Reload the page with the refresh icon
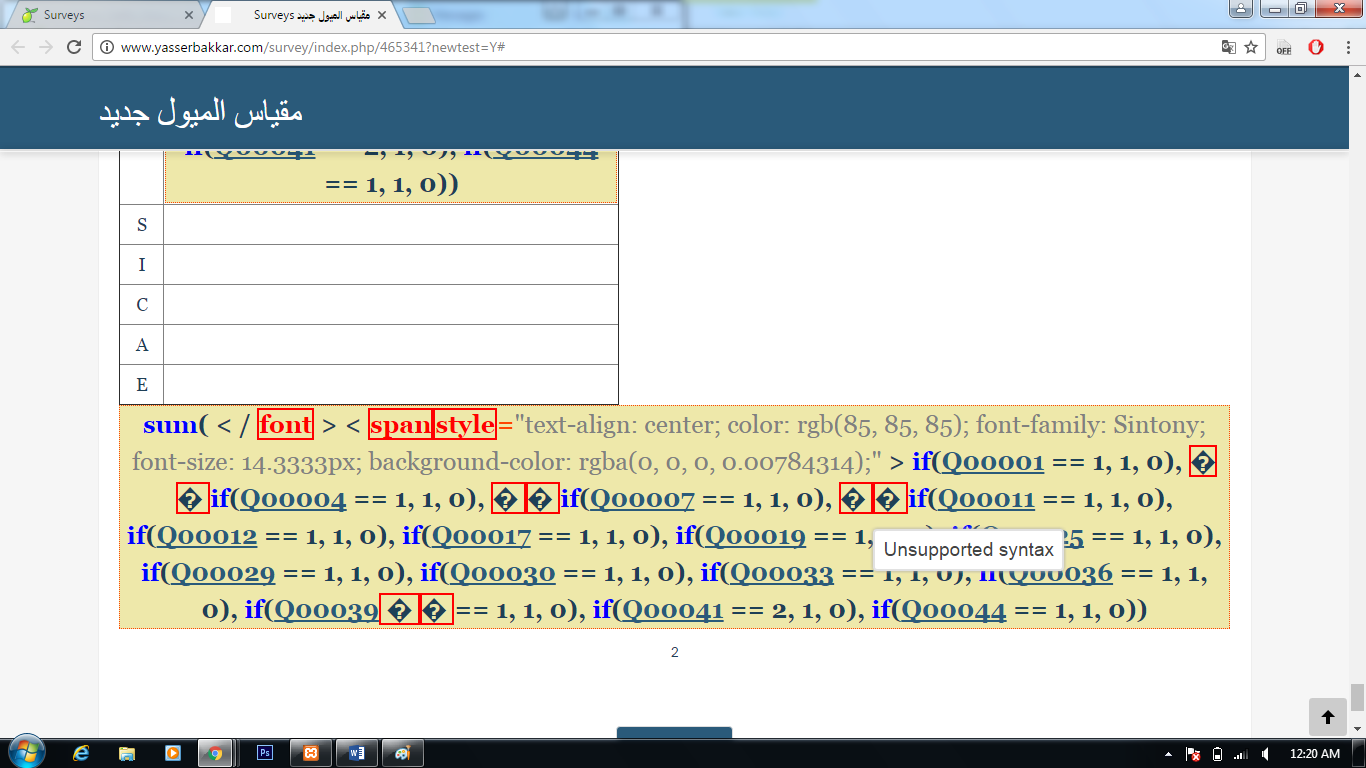 tap(73, 47)
